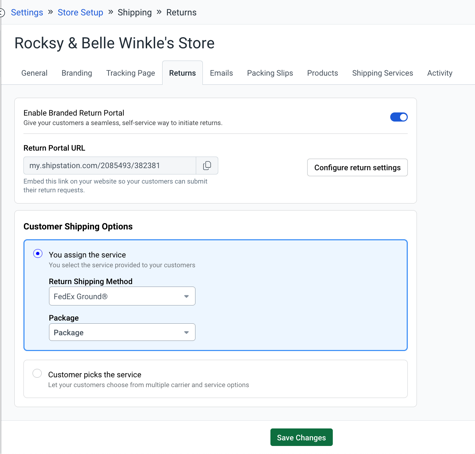Image resolution: width=475 pixels, height=454 pixels.
Task: Open the Branding tab
Action: tap(77, 73)
